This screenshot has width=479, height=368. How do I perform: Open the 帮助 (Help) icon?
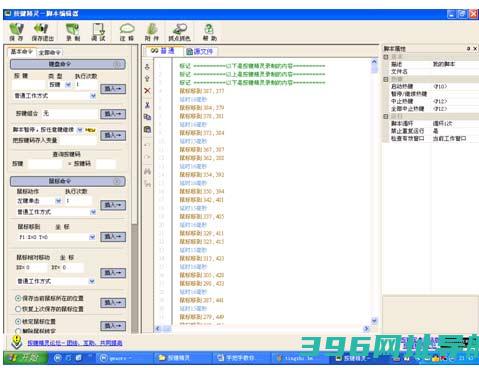pyautogui.click(x=210, y=32)
